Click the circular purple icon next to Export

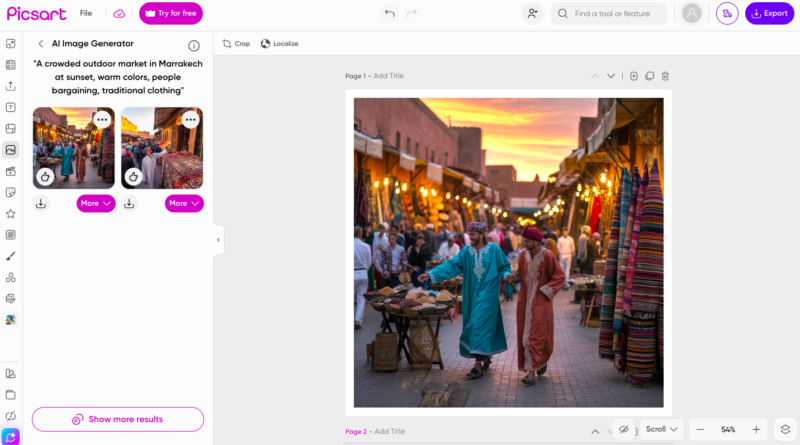(x=727, y=13)
